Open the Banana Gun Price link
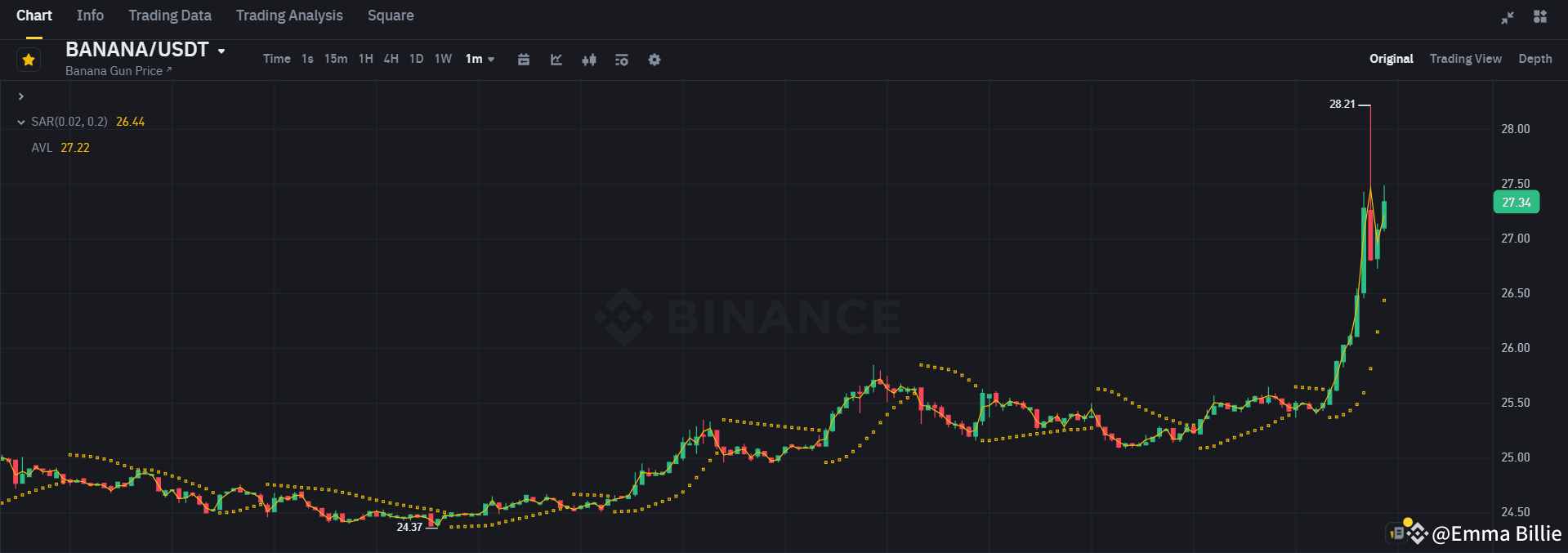The image size is (1568, 553). tap(118, 70)
